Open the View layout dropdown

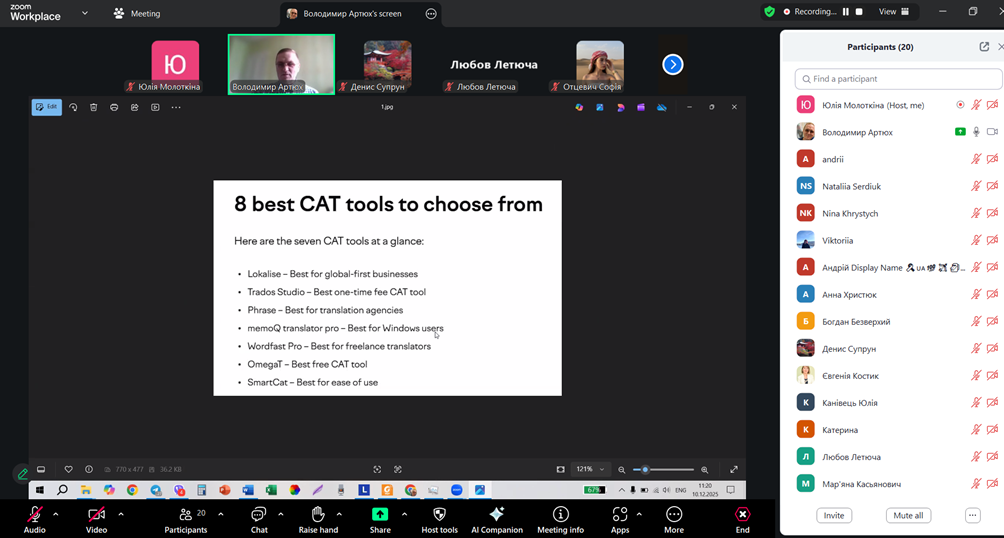coord(893,12)
